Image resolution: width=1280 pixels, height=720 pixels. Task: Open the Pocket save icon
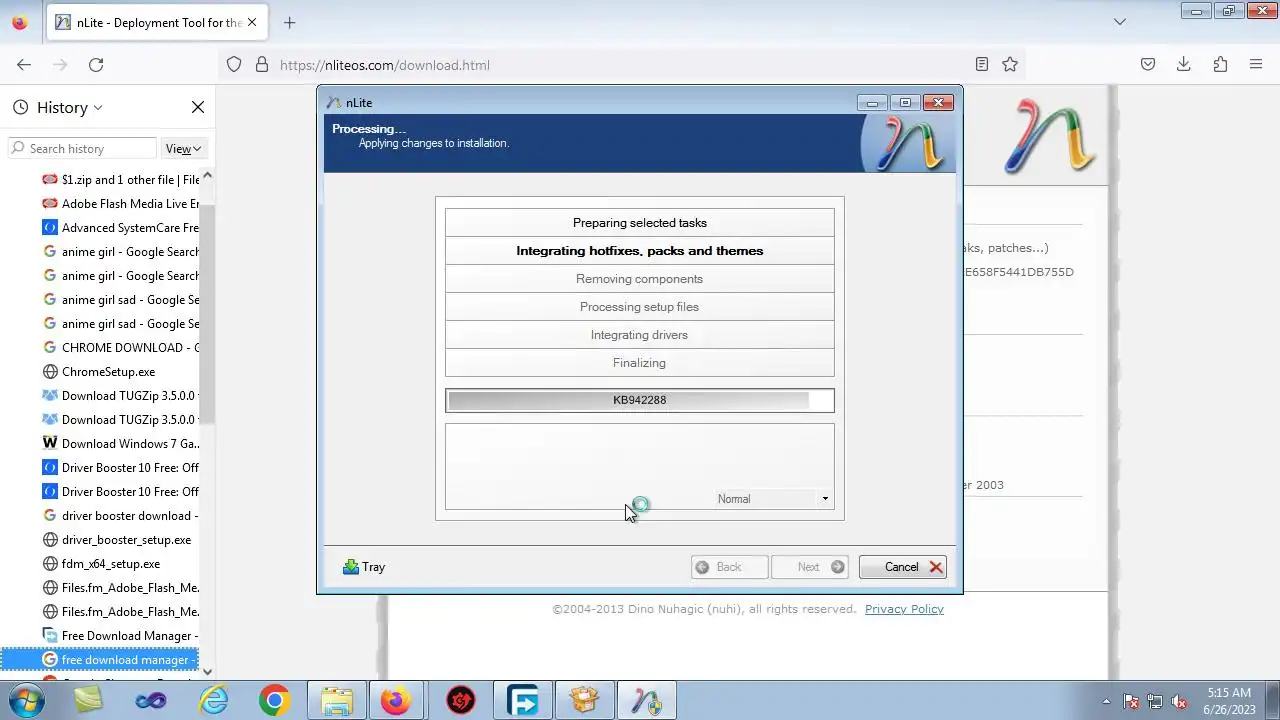[x=1148, y=65]
